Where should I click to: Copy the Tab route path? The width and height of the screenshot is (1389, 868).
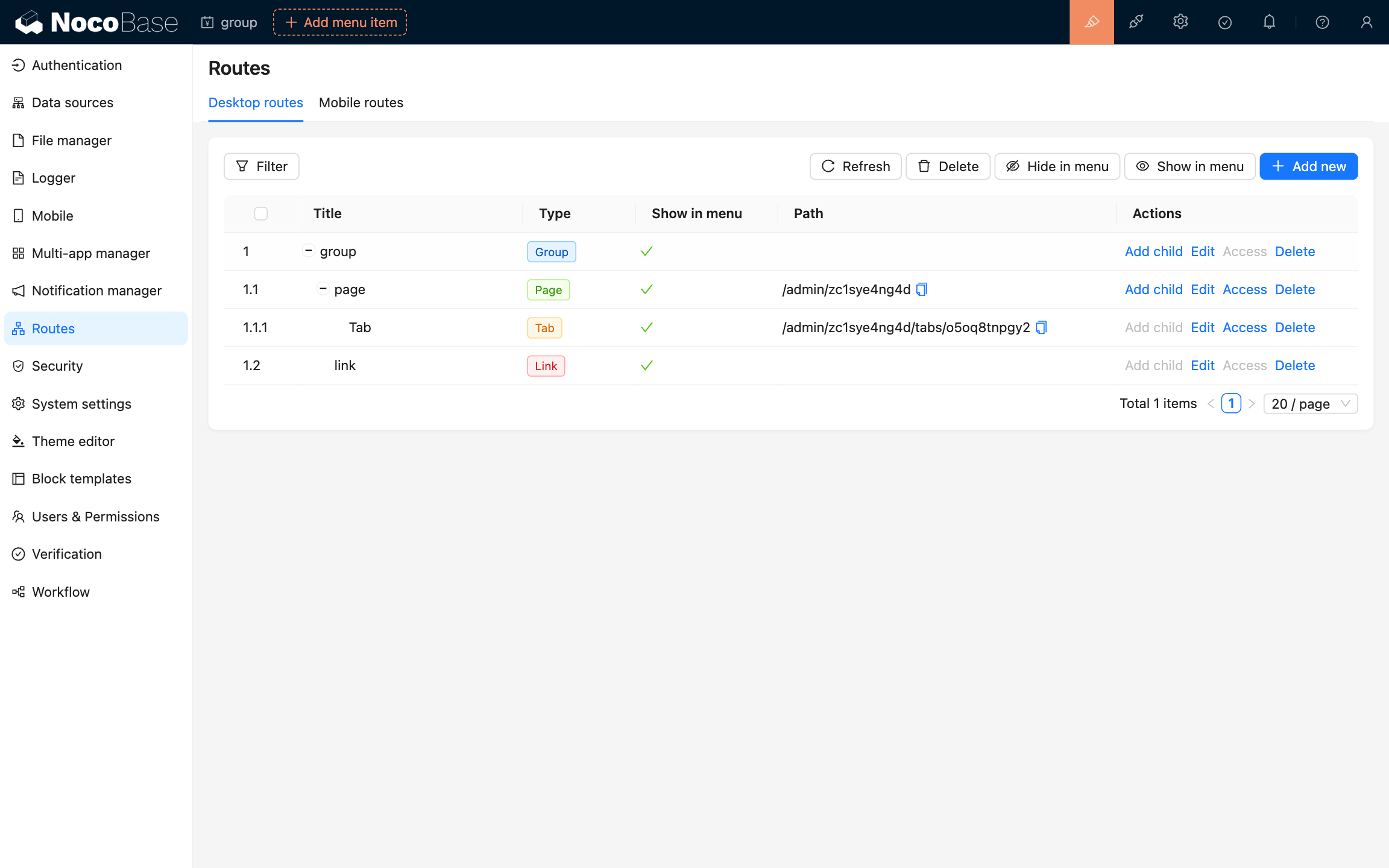click(1041, 327)
